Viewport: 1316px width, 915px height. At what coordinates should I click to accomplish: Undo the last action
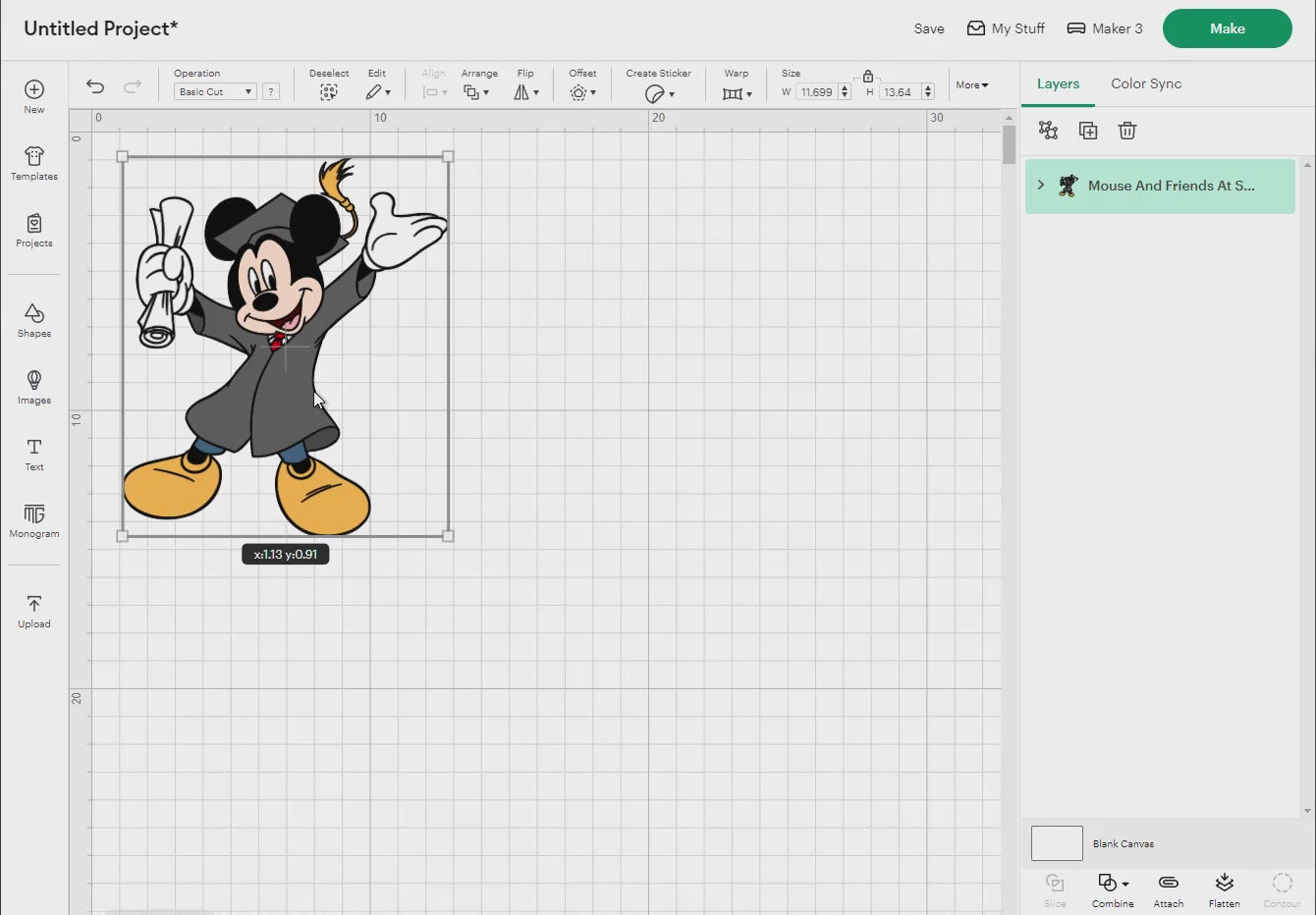click(x=95, y=86)
